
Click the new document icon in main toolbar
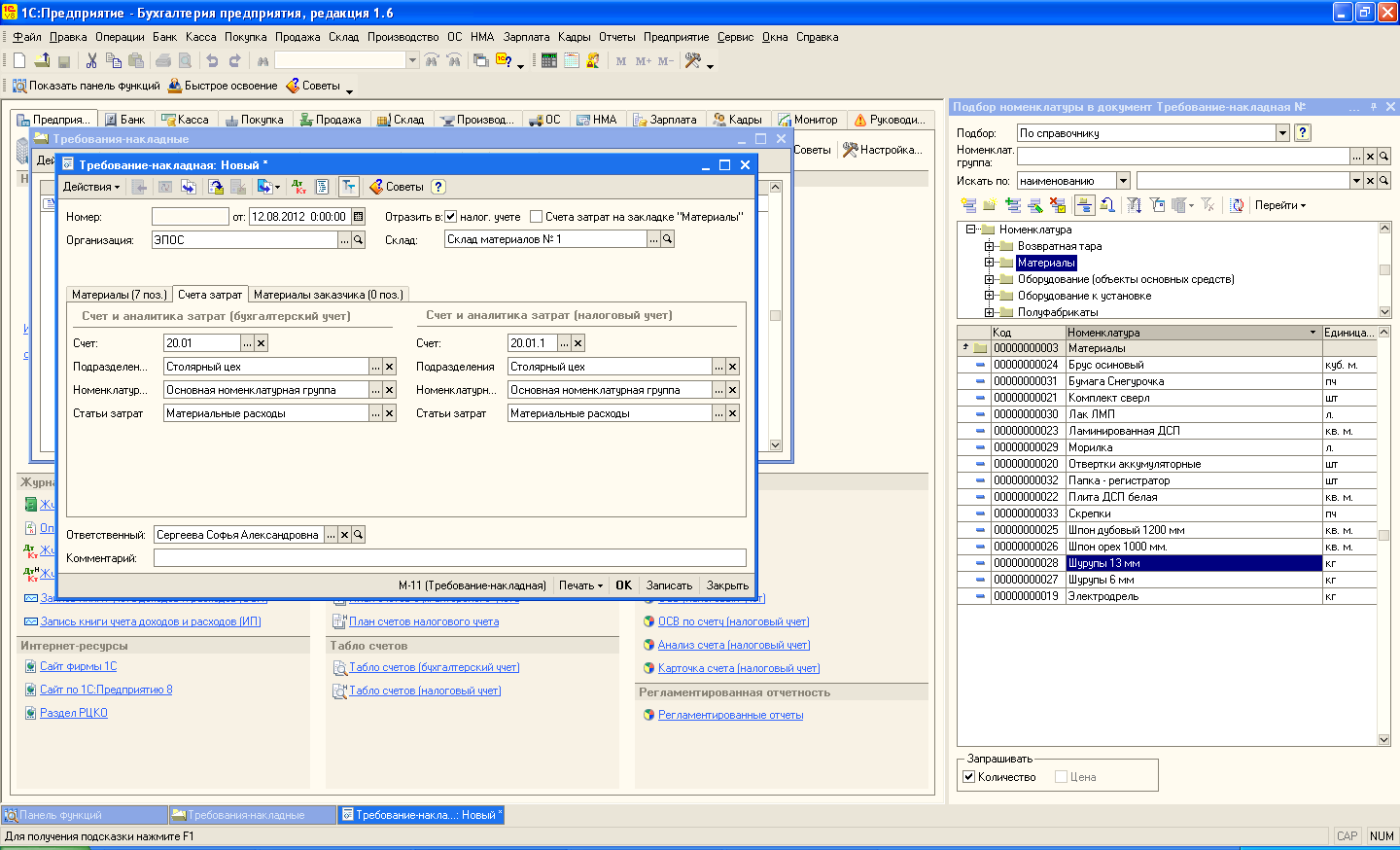18,60
